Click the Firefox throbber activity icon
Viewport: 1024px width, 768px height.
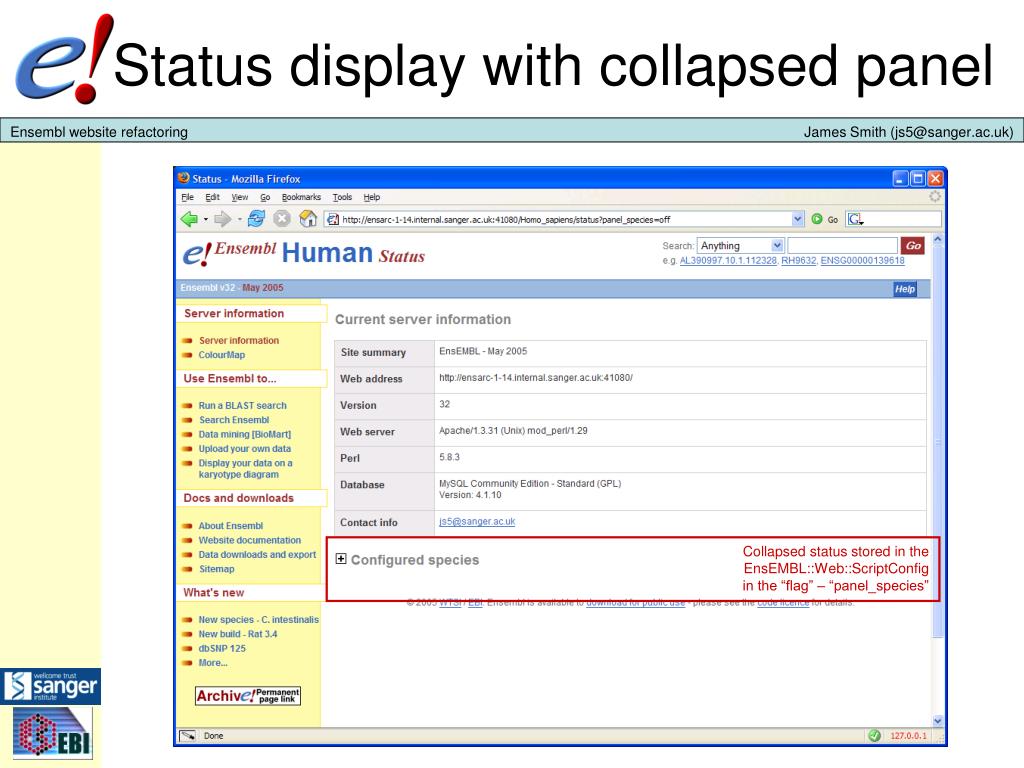(x=935, y=197)
